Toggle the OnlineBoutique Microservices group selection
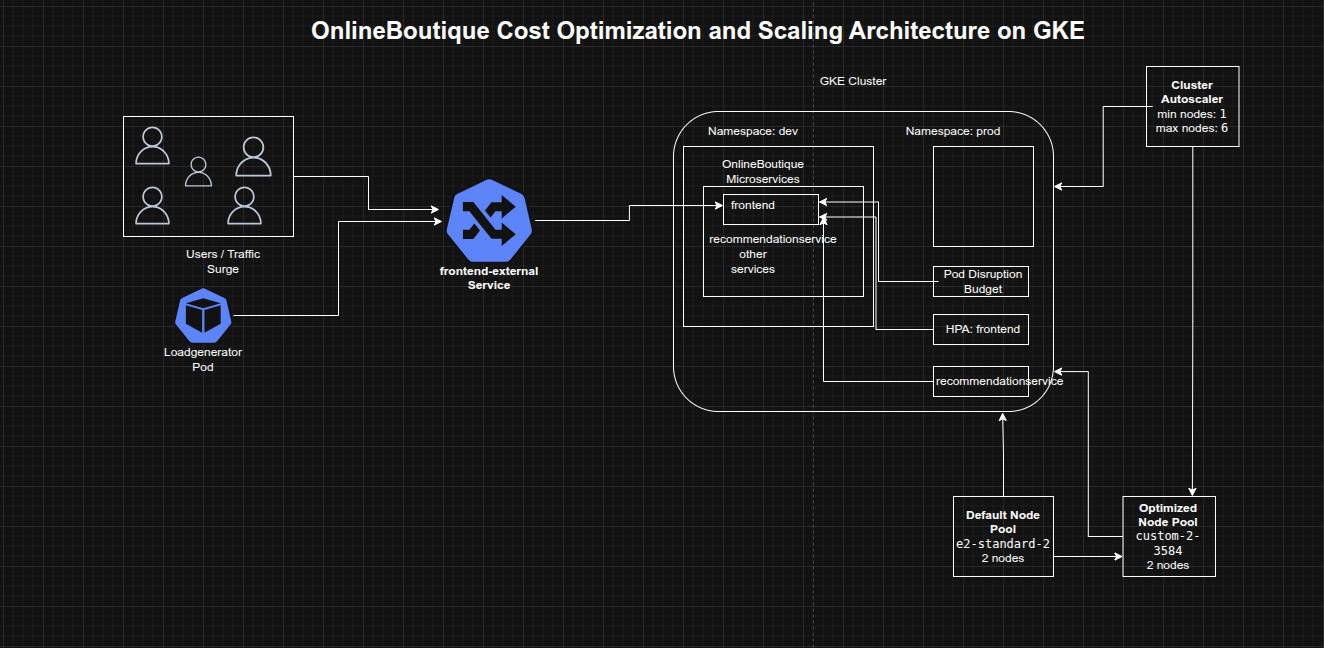Screen dimensions: 1324x648 (x=763, y=171)
